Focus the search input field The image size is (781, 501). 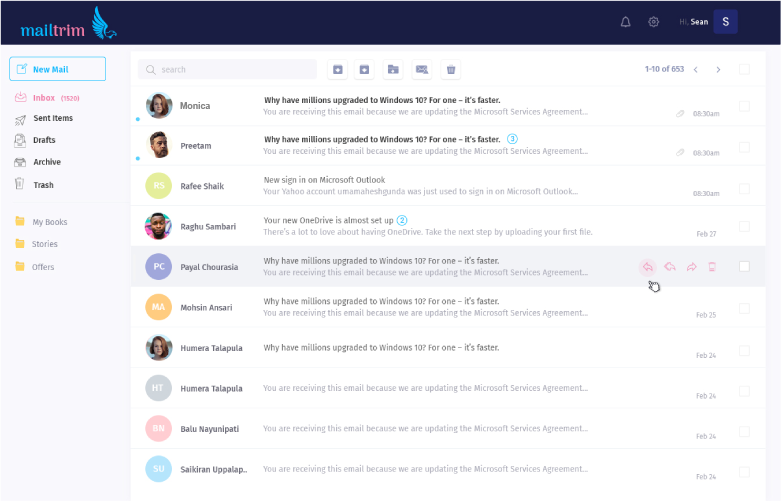click(x=227, y=70)
